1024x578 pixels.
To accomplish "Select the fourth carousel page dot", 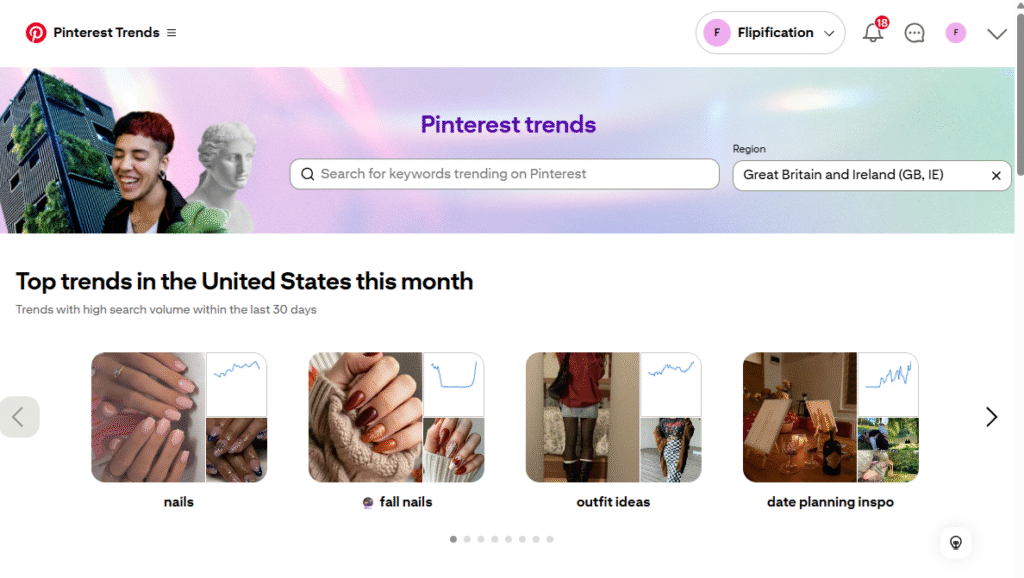I will pyautogui.click(x=495, y=539).
